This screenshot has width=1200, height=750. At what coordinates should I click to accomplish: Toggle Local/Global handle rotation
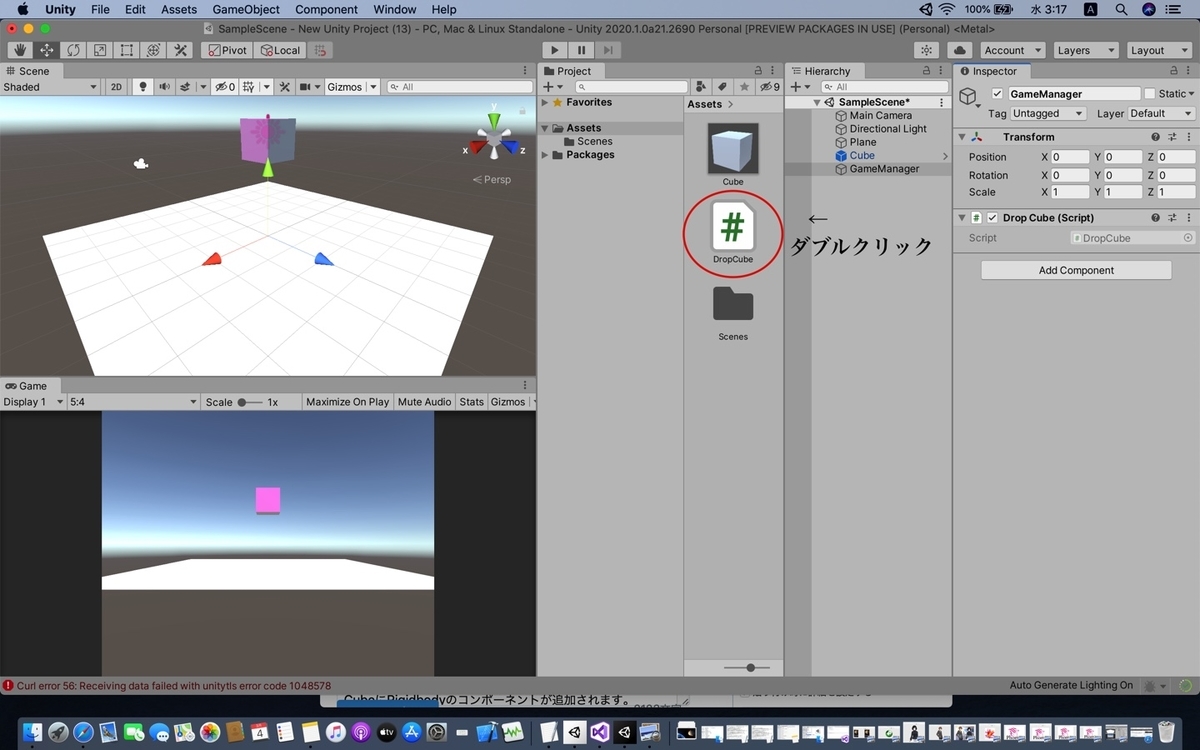[280, 50]
